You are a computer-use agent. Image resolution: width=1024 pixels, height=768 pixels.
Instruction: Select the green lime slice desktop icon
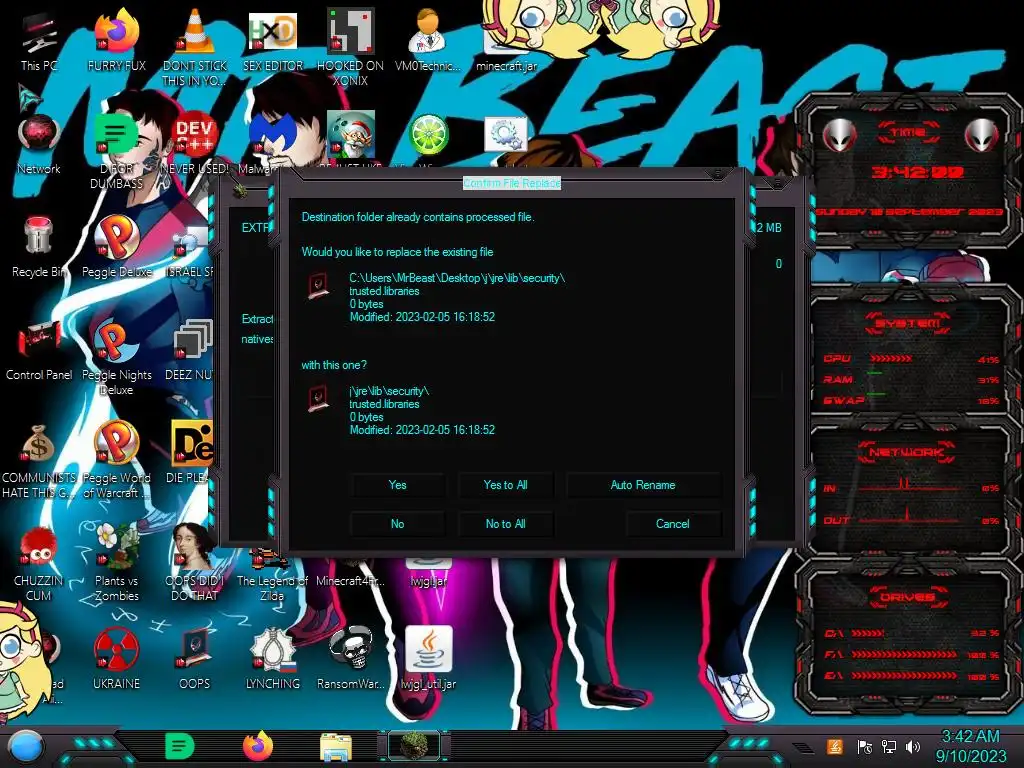(x=428, y=135)
